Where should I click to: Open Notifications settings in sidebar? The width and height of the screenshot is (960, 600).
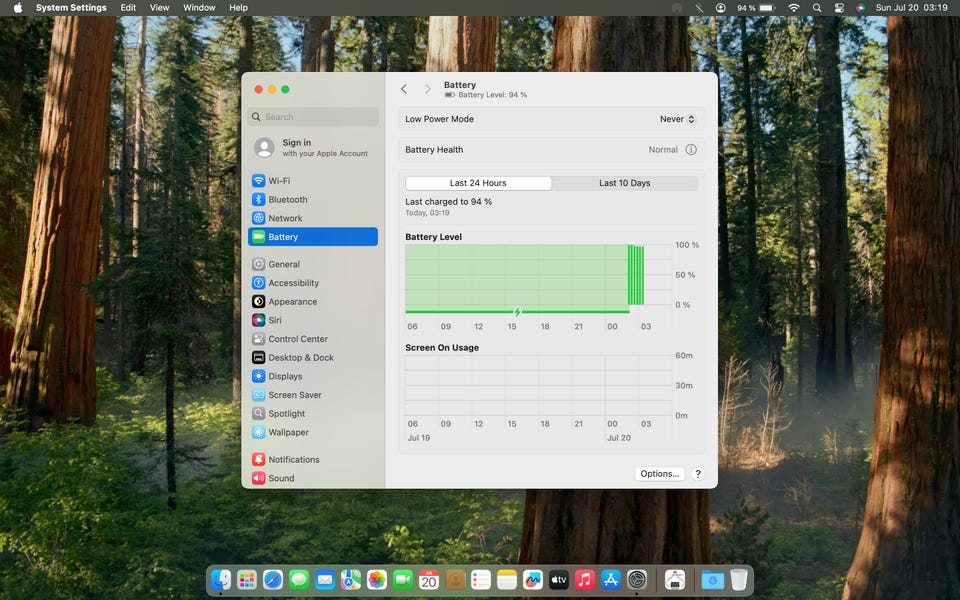click(293, 460)
